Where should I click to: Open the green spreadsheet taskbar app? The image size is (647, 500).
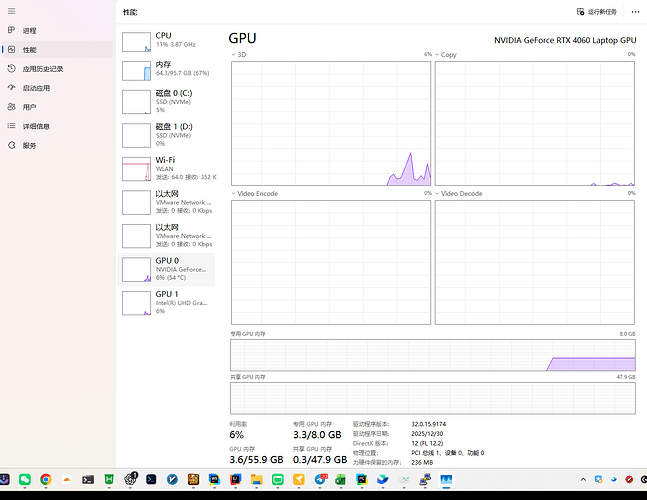[x=341, y=479]
